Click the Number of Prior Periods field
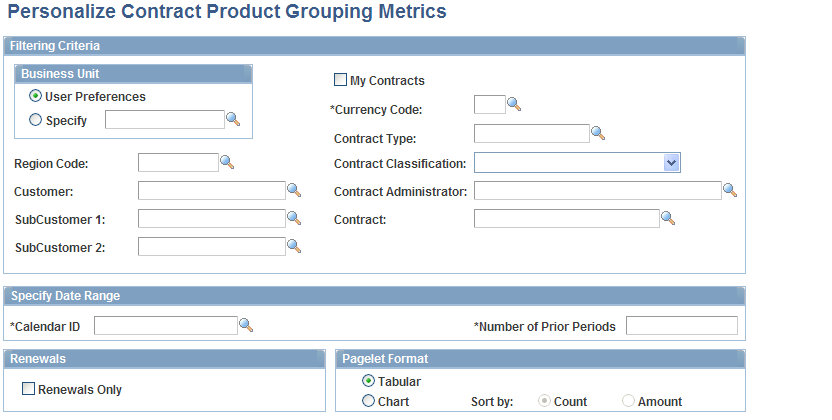 [x=681, y=325]
